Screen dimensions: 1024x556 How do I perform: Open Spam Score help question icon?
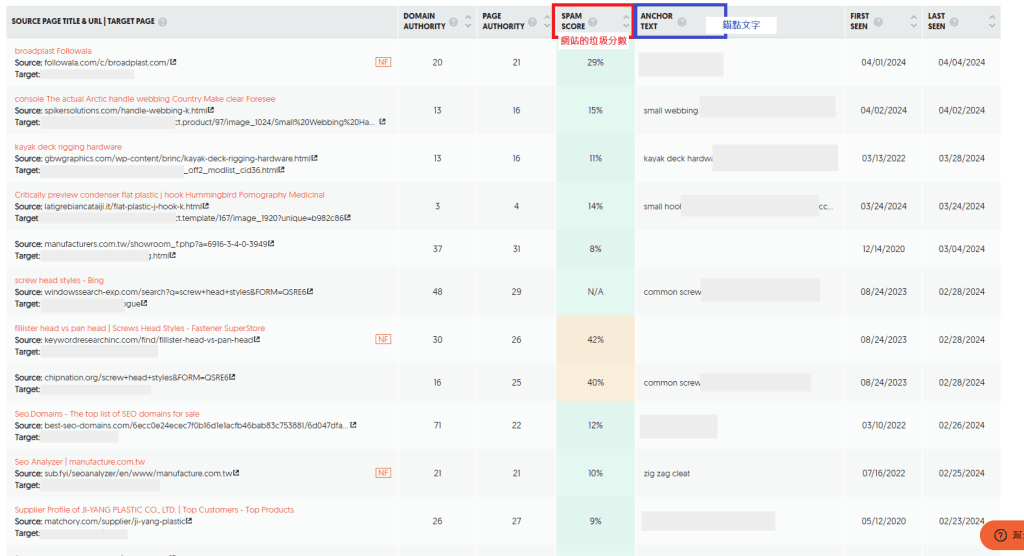point(592,22)
